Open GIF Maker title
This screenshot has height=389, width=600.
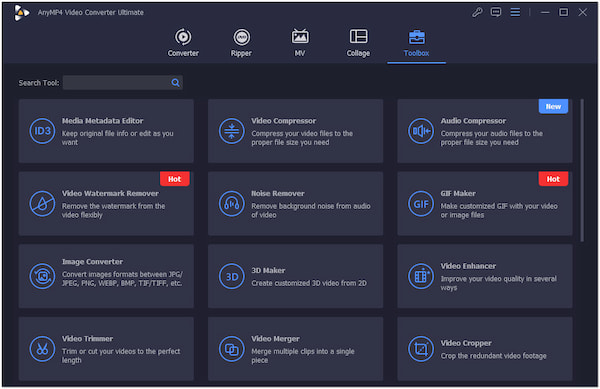pyautogui.click(x=458, y=194)
